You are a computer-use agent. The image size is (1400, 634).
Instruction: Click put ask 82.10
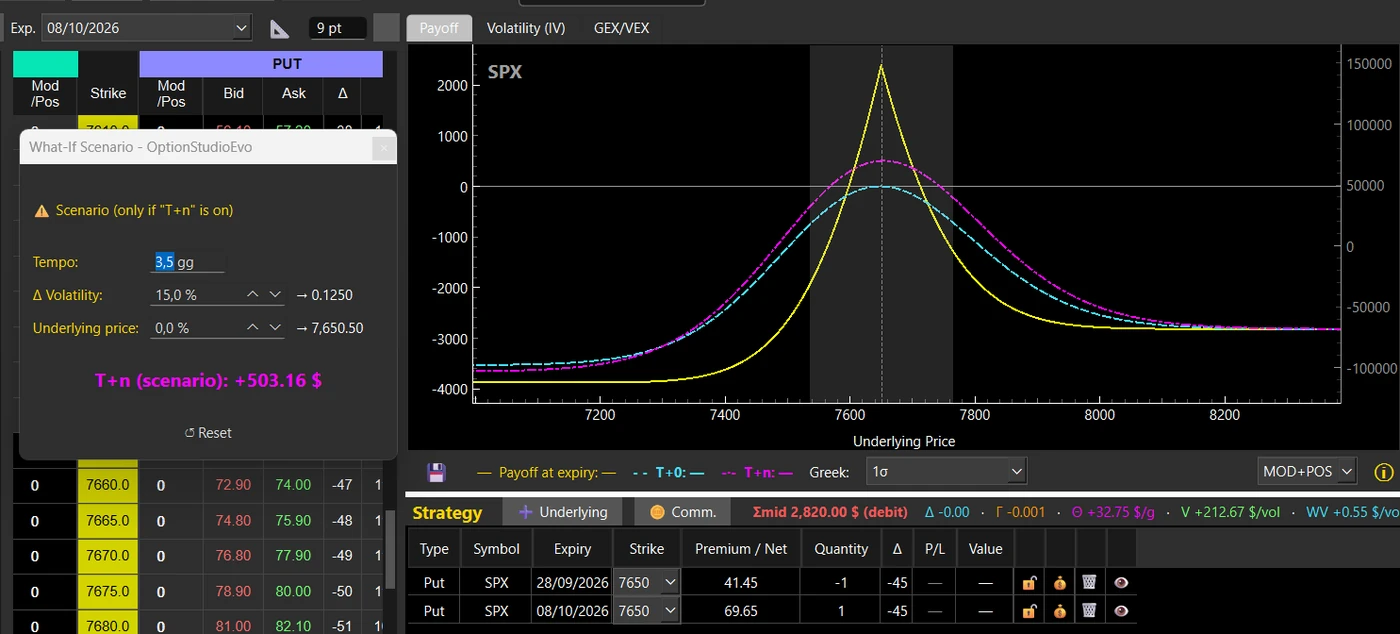click(294, 626)
